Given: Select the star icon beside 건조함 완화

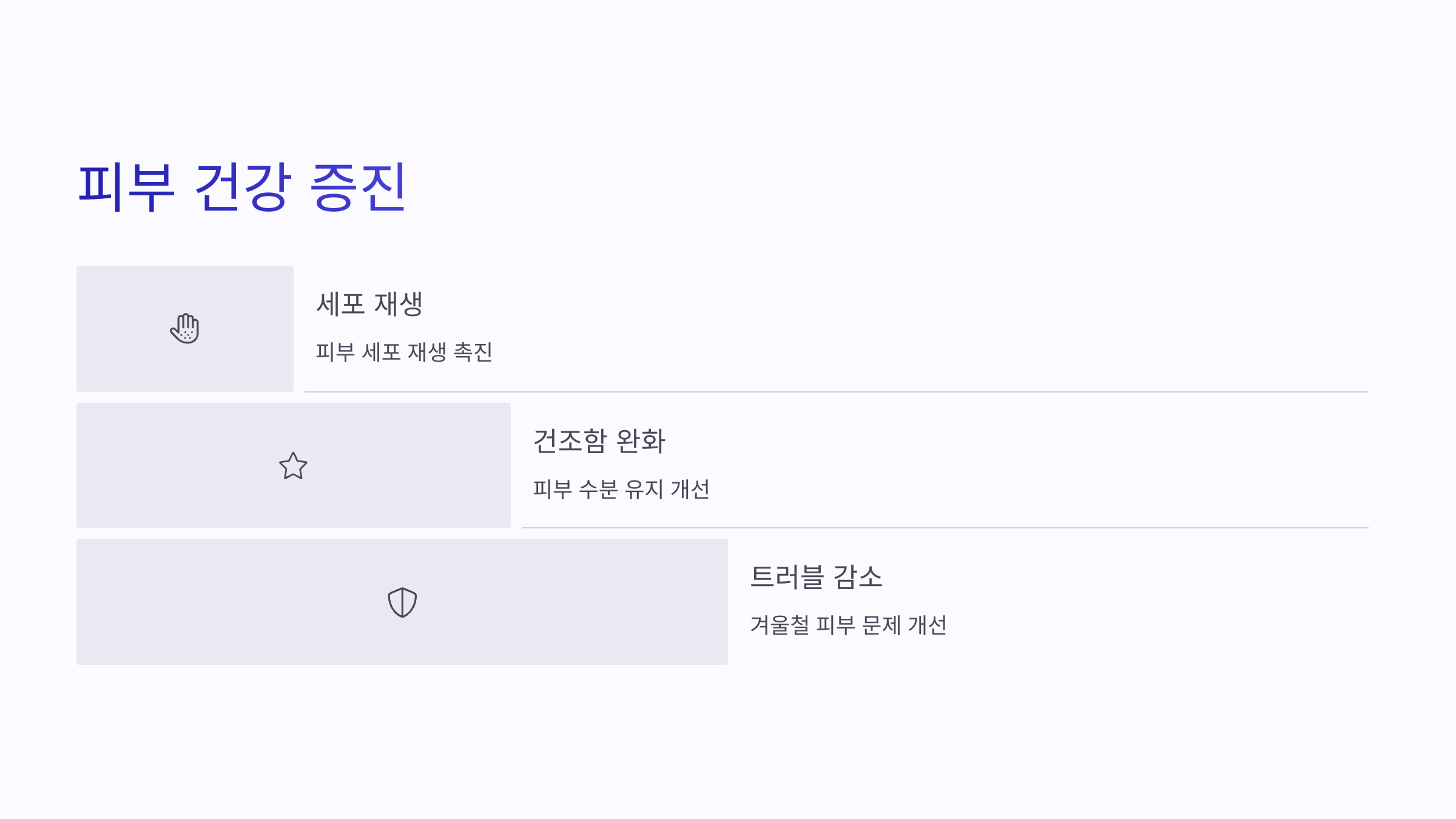Looking at the screenshot, I should click(x=293, y=465).
